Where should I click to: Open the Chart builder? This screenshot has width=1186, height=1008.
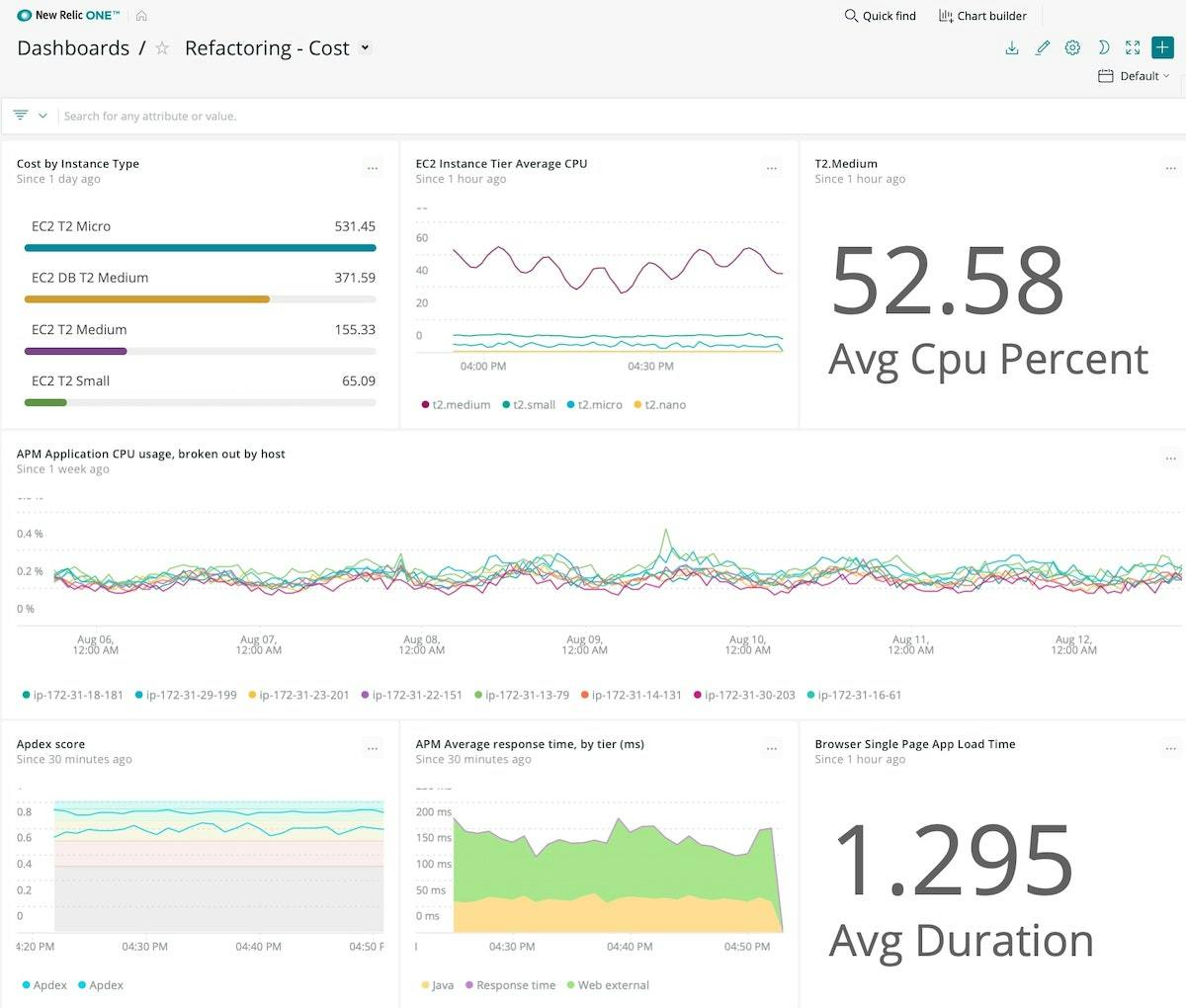[982, 16]
